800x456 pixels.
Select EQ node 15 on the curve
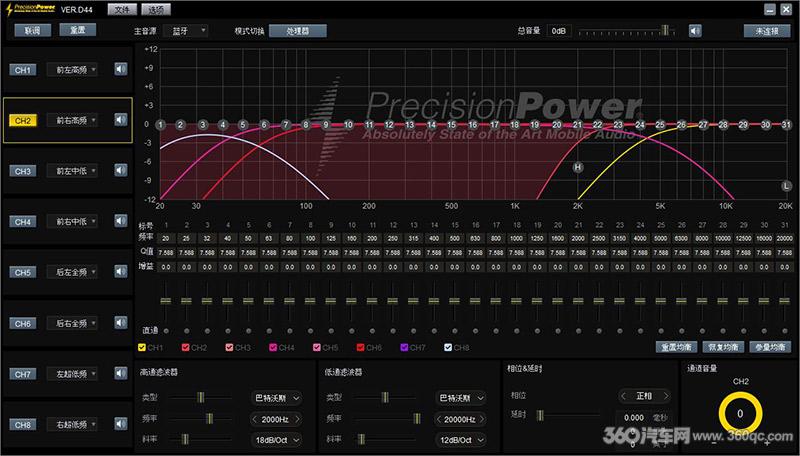click(452, 124)
